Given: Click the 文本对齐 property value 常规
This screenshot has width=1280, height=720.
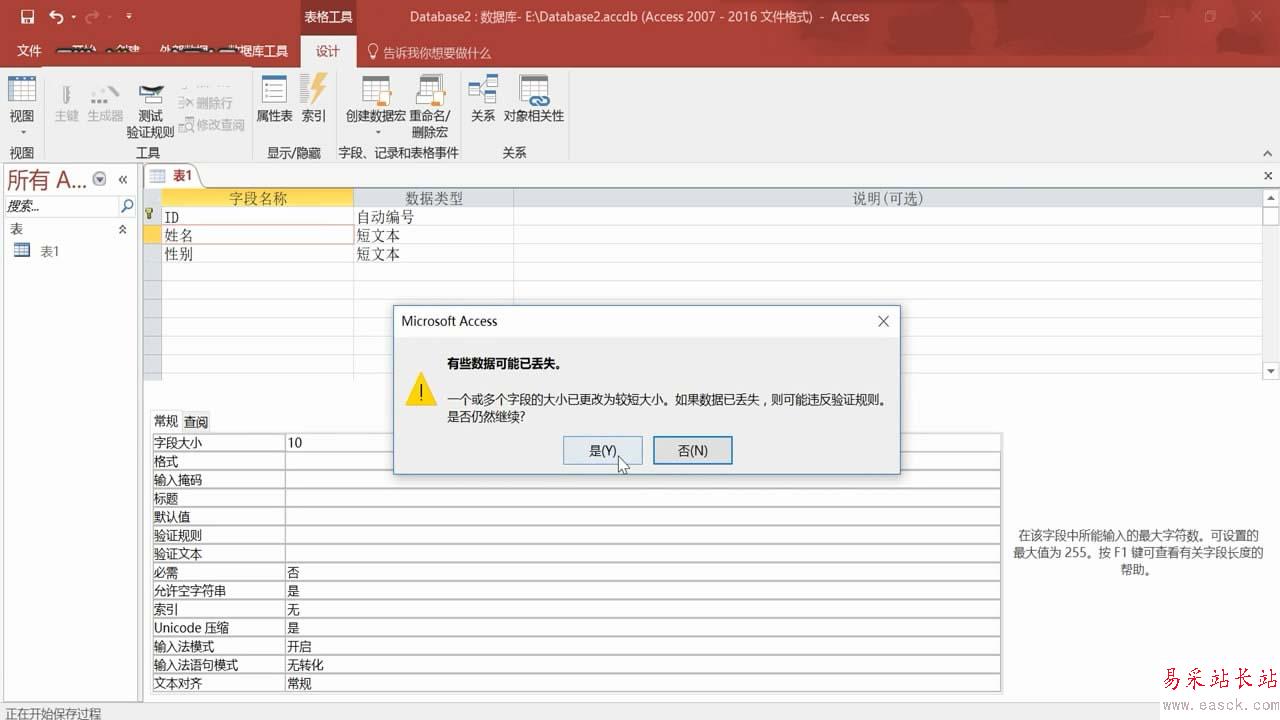Looking at the screenshot, I should 643,683.
